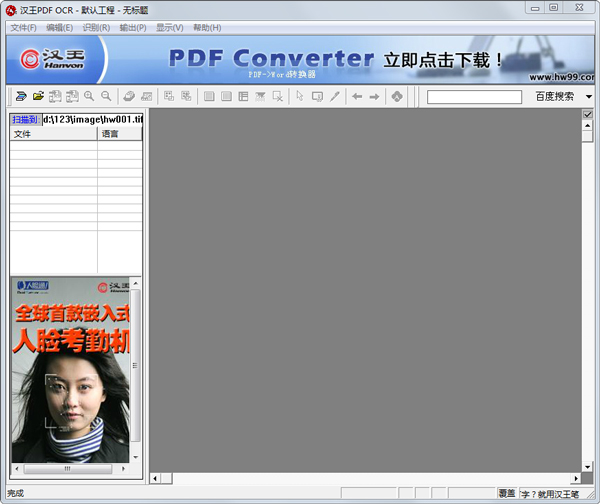Click the Hanvon logo in banner
Viewport: 600px width, 504px height.
tap(52, 59)
